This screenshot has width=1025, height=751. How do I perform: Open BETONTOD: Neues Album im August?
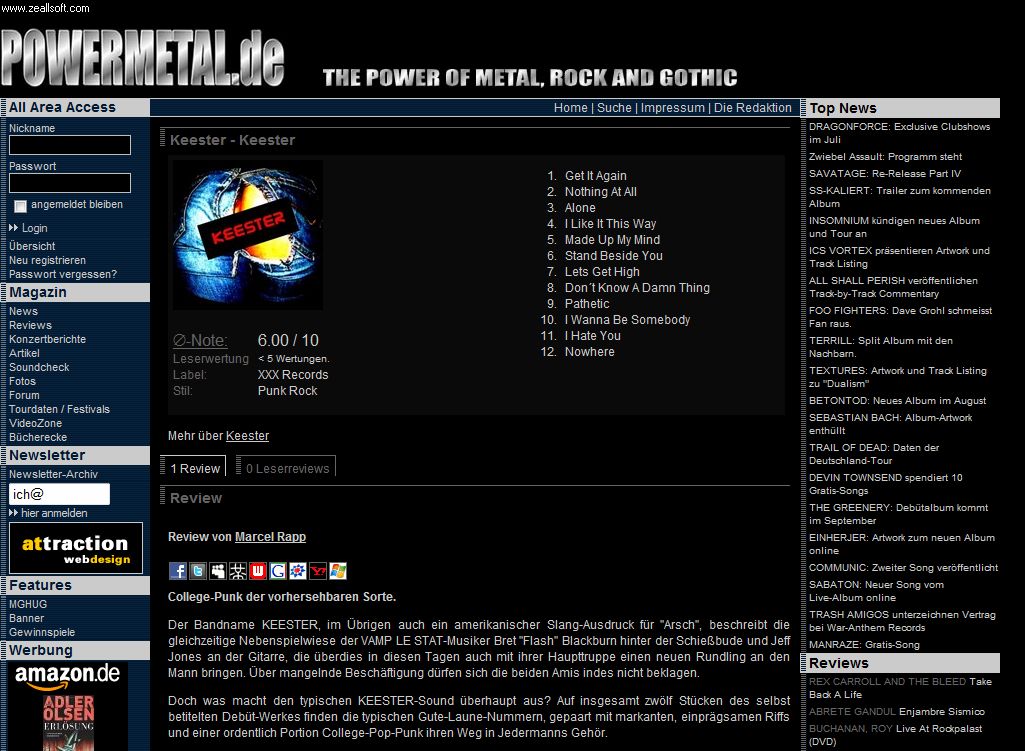(898, 401)
